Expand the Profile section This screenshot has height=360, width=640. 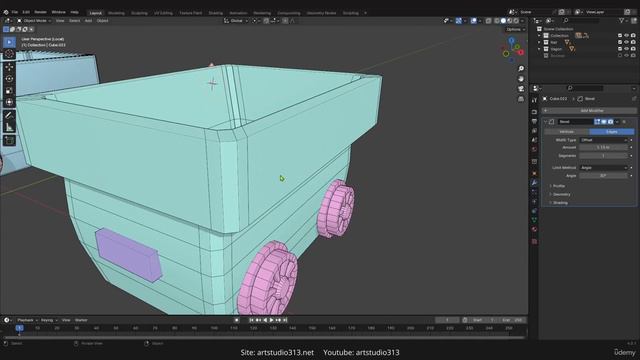(x=558, y=186)
